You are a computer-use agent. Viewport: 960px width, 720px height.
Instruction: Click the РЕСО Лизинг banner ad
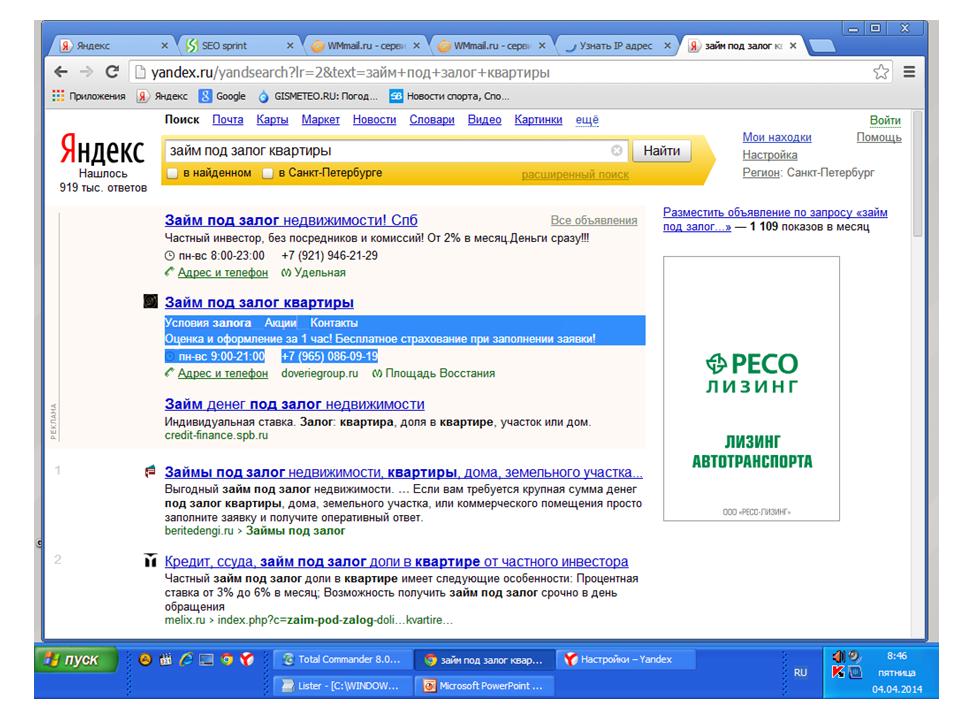751,389
